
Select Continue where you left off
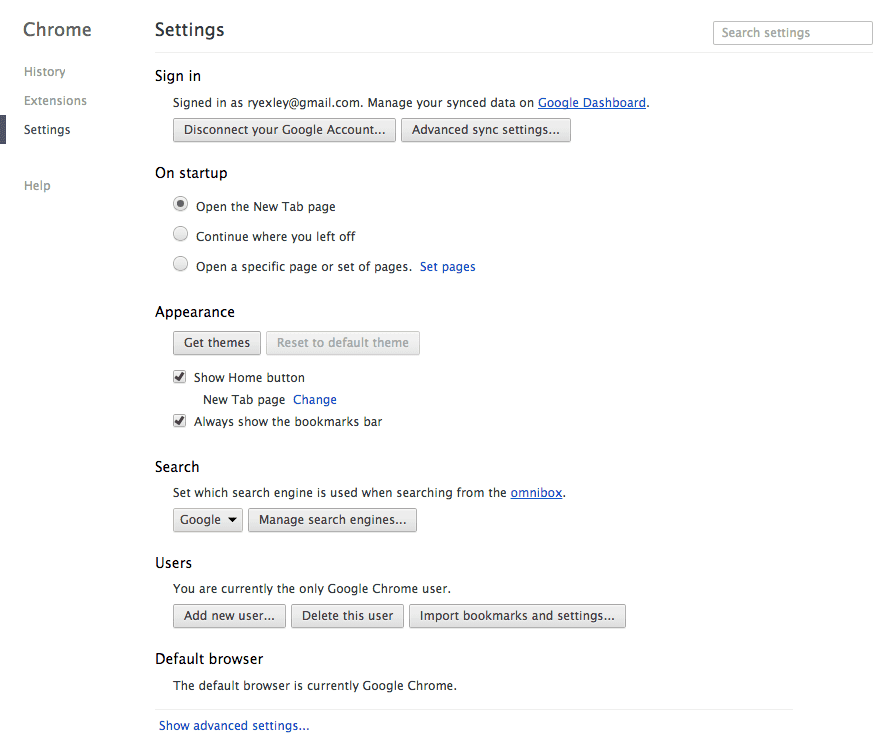pyautogui.click(x=180, y=234)
